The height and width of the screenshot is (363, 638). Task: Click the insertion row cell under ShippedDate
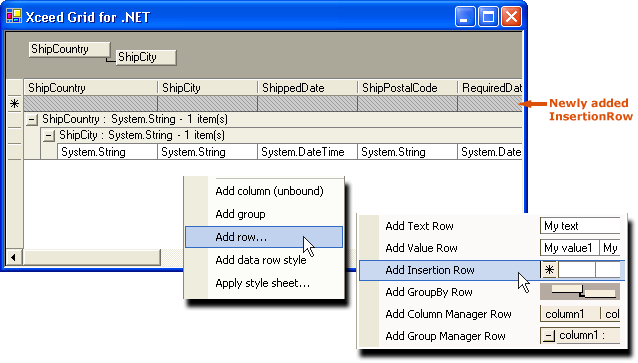(307, 104)
